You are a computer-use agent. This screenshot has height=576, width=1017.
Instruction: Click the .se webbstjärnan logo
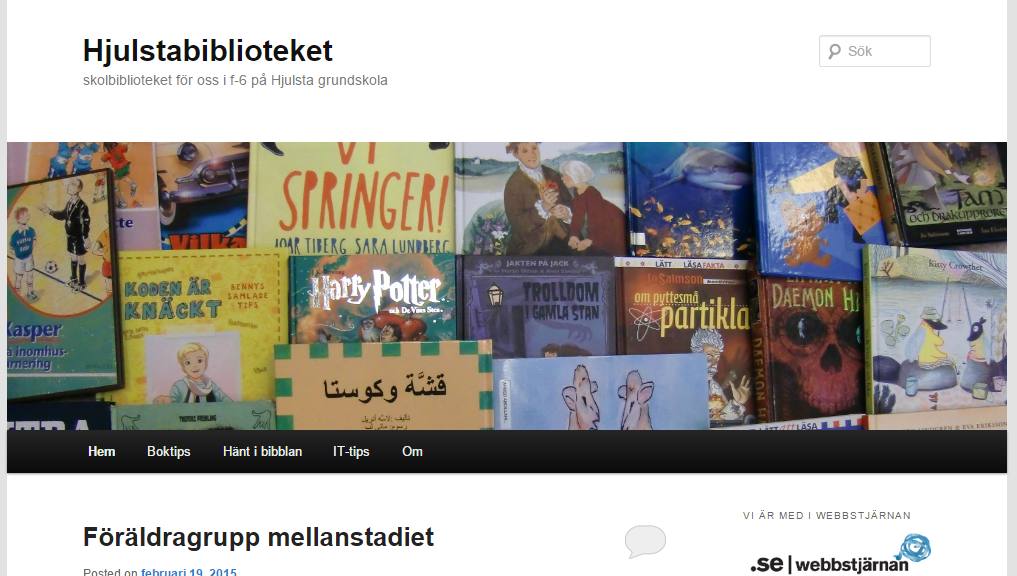[x=841, y=554]
